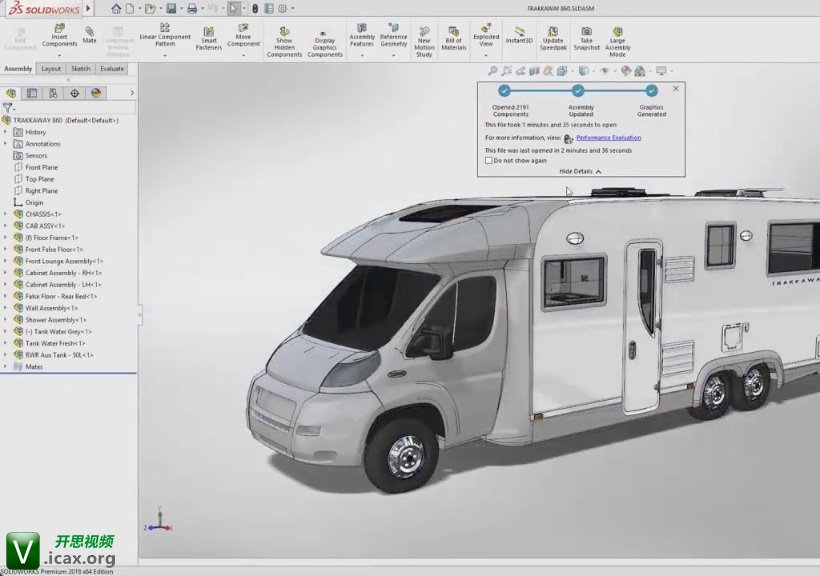Open the Smart Fasteners tool
This screenshot has width=820, height=576.
[209, 38]
